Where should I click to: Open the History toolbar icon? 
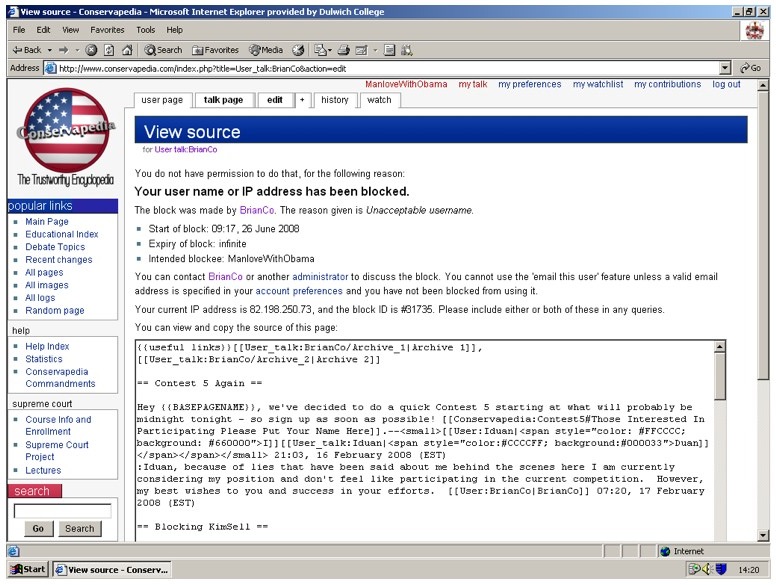click(298, 50)
